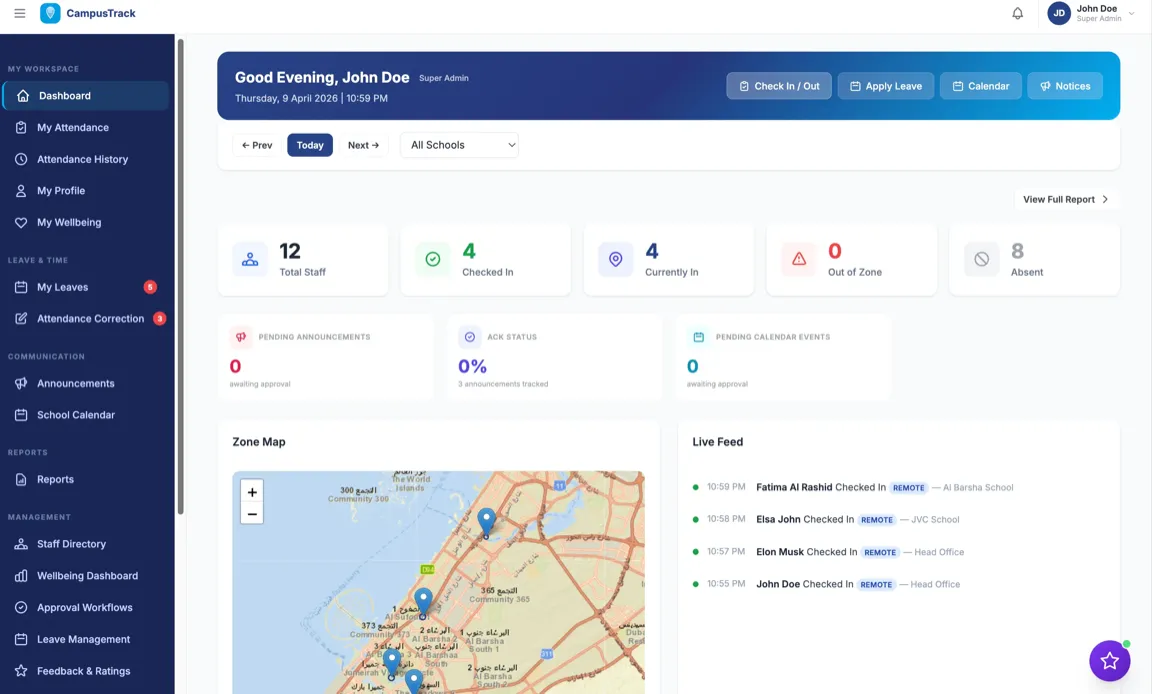The image size is (1152, 694).
Task: Click the Out of Zone warning icon
Action: (799, 259)
